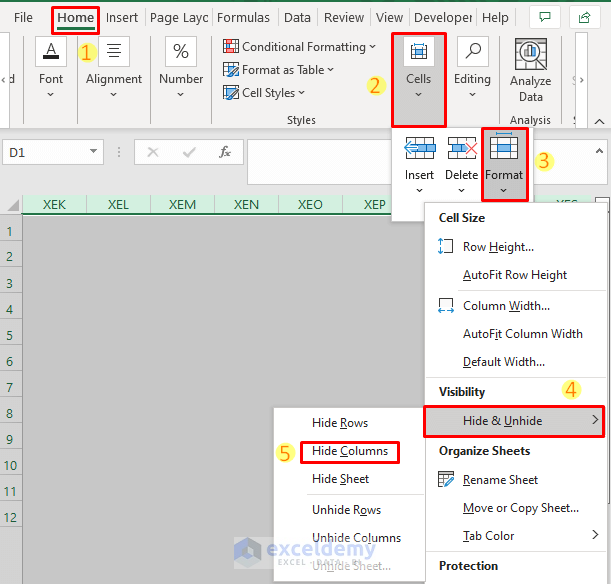Select AutoFit Row Height
The width and height of the screenshot is (611, 584).
tap(515, 275)
